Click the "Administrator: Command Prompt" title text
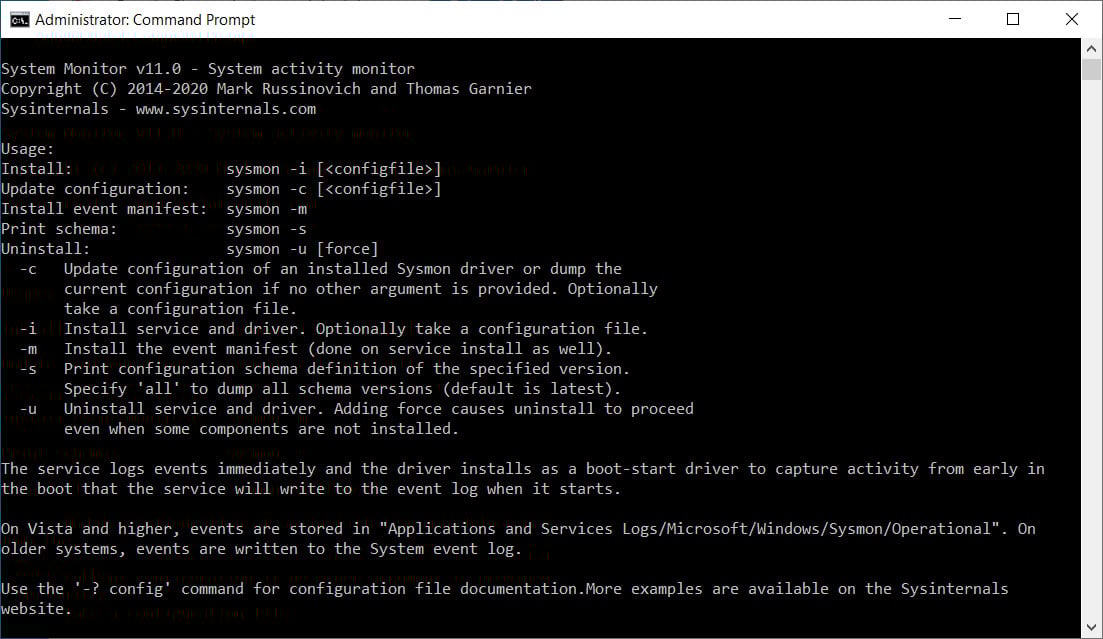Viewport: 1103px width, 639px height. point(145,19)
